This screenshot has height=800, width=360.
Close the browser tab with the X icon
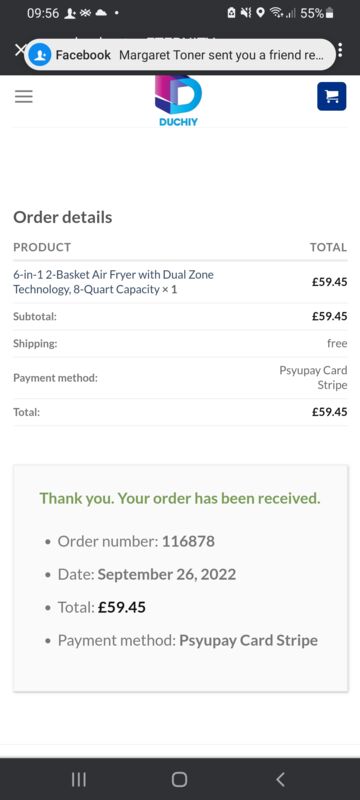click(19, 50)
